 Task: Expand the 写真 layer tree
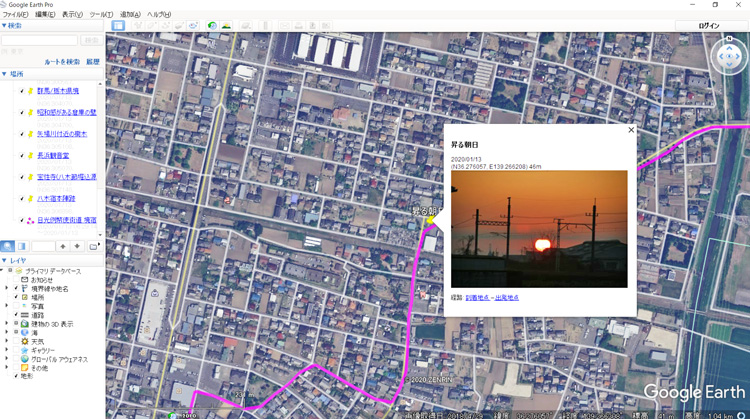point(7,306)
